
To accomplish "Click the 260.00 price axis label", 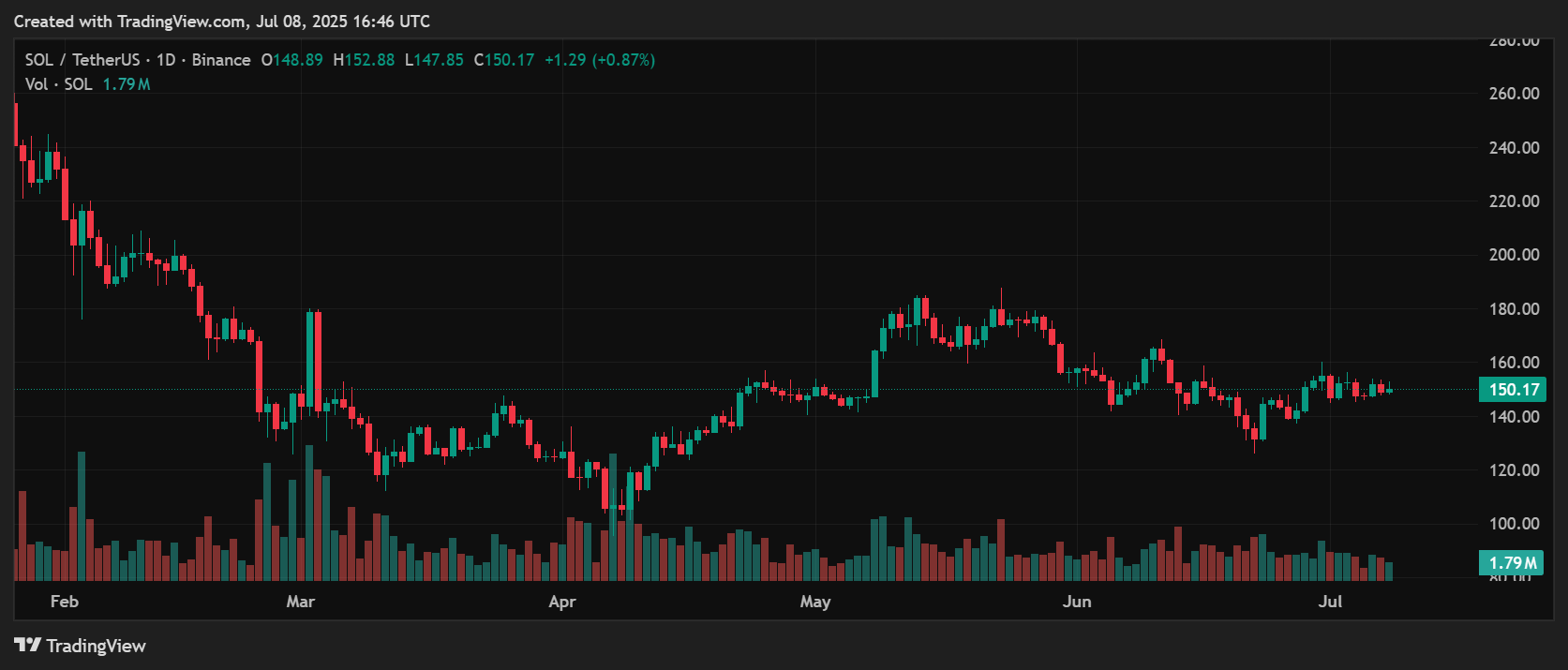I will (1514, 94).
